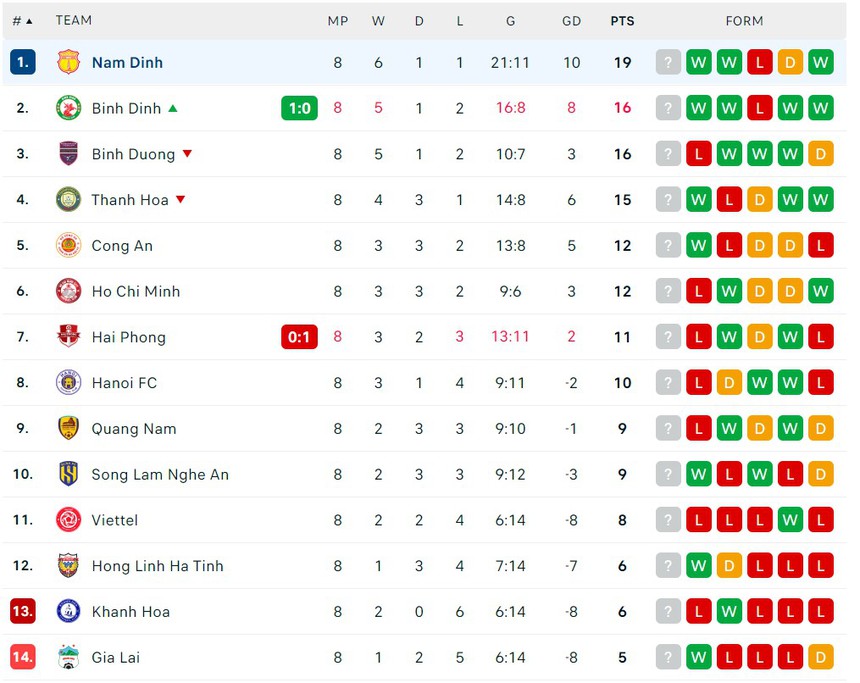The width and height of the screenshot is (860, 683).
Task: Click the Quang Nam club crest
Action: click(68, 429)
